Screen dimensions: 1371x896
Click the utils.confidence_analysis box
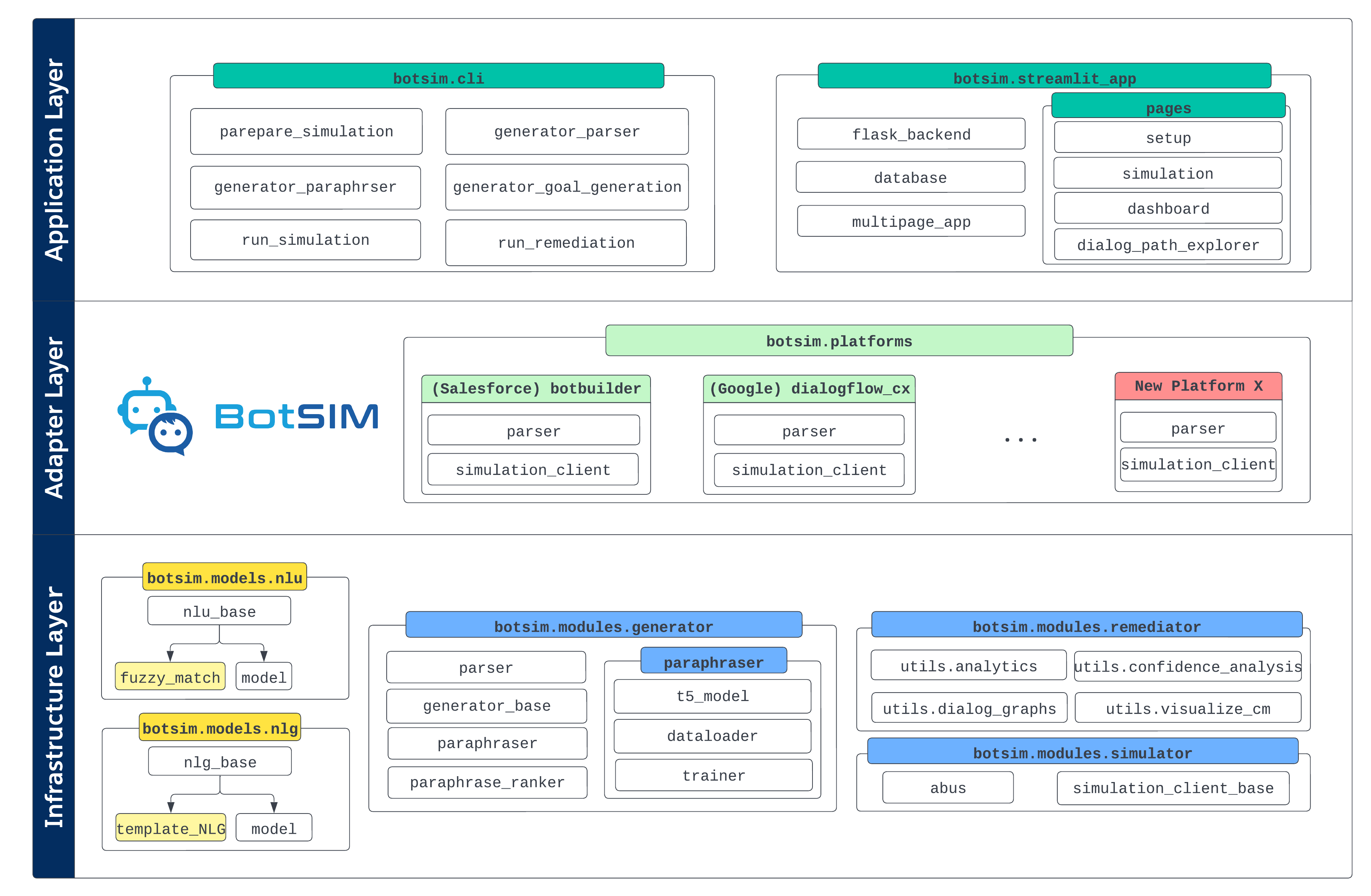1188,667
